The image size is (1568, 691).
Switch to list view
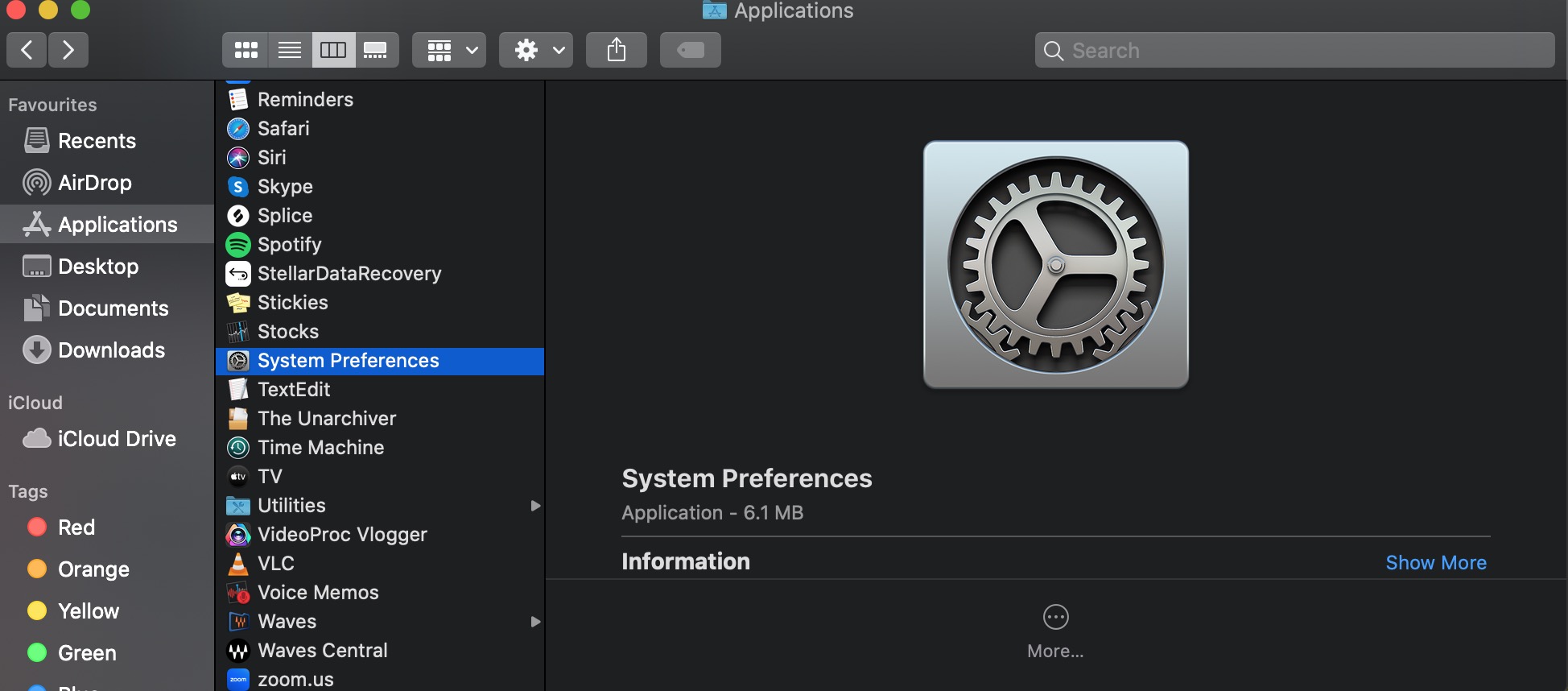290,50
